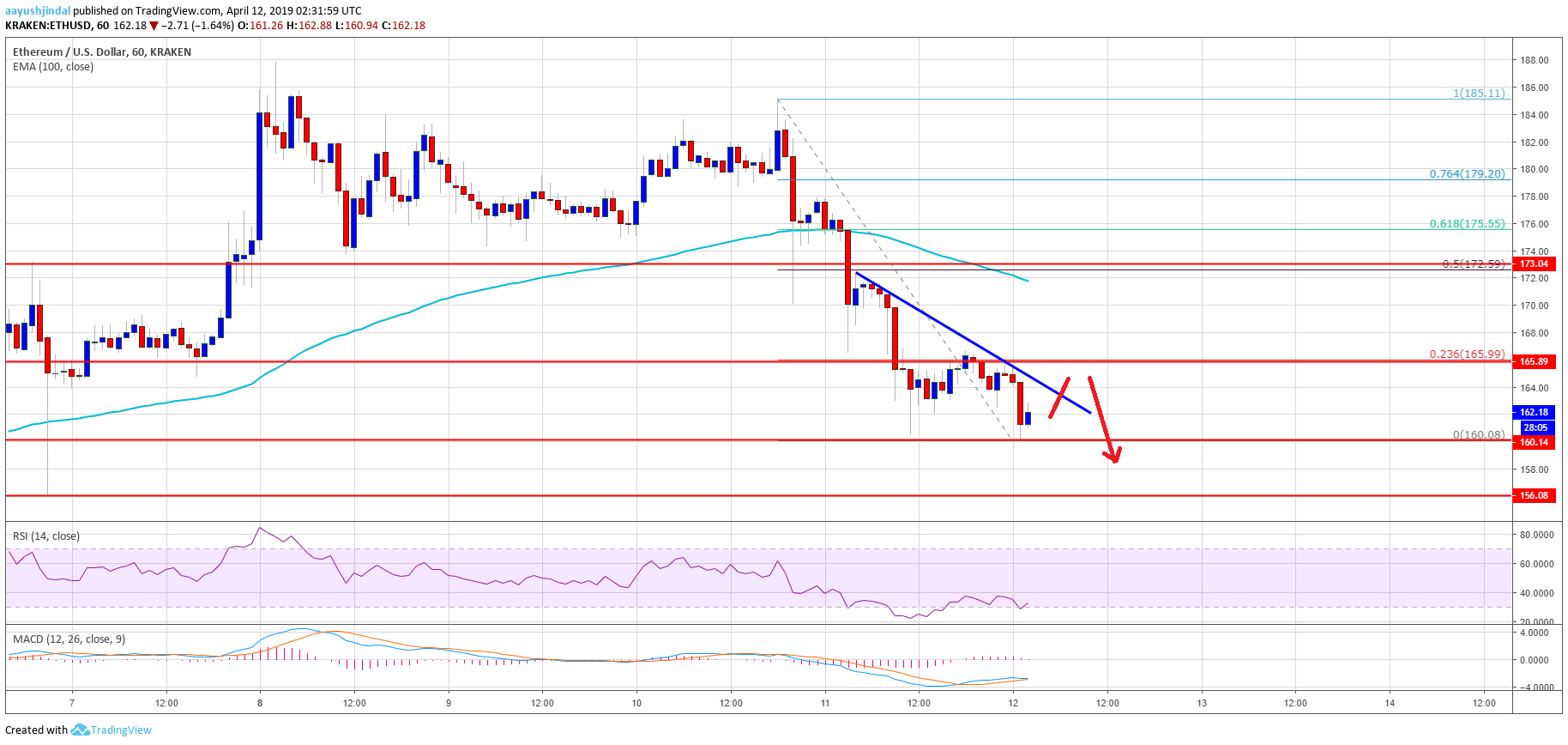Click the 156.08 red price label
This screenshot has width=1568, height=745.
tap(1534, 495)
